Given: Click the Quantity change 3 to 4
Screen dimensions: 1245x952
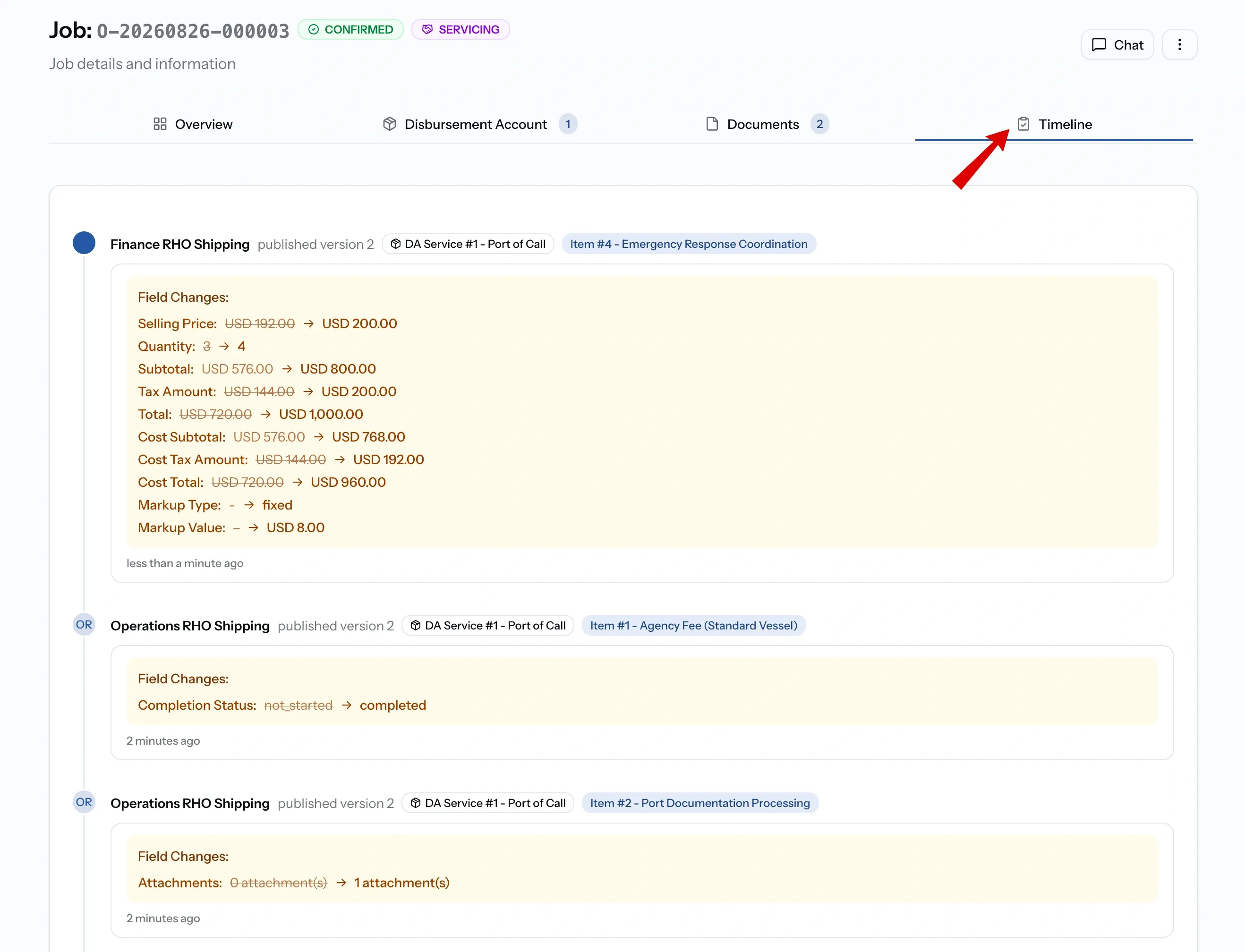Looking at the screenshot, I should pyautogui.click(x=224, y=346).
